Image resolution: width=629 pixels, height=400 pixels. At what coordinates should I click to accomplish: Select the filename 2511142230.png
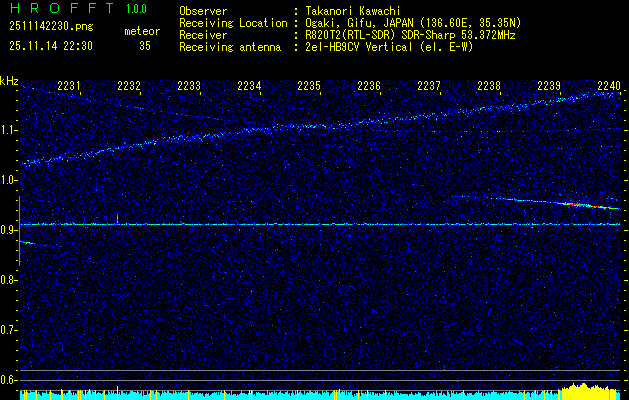pyautogui.click(x=51, y=27)
